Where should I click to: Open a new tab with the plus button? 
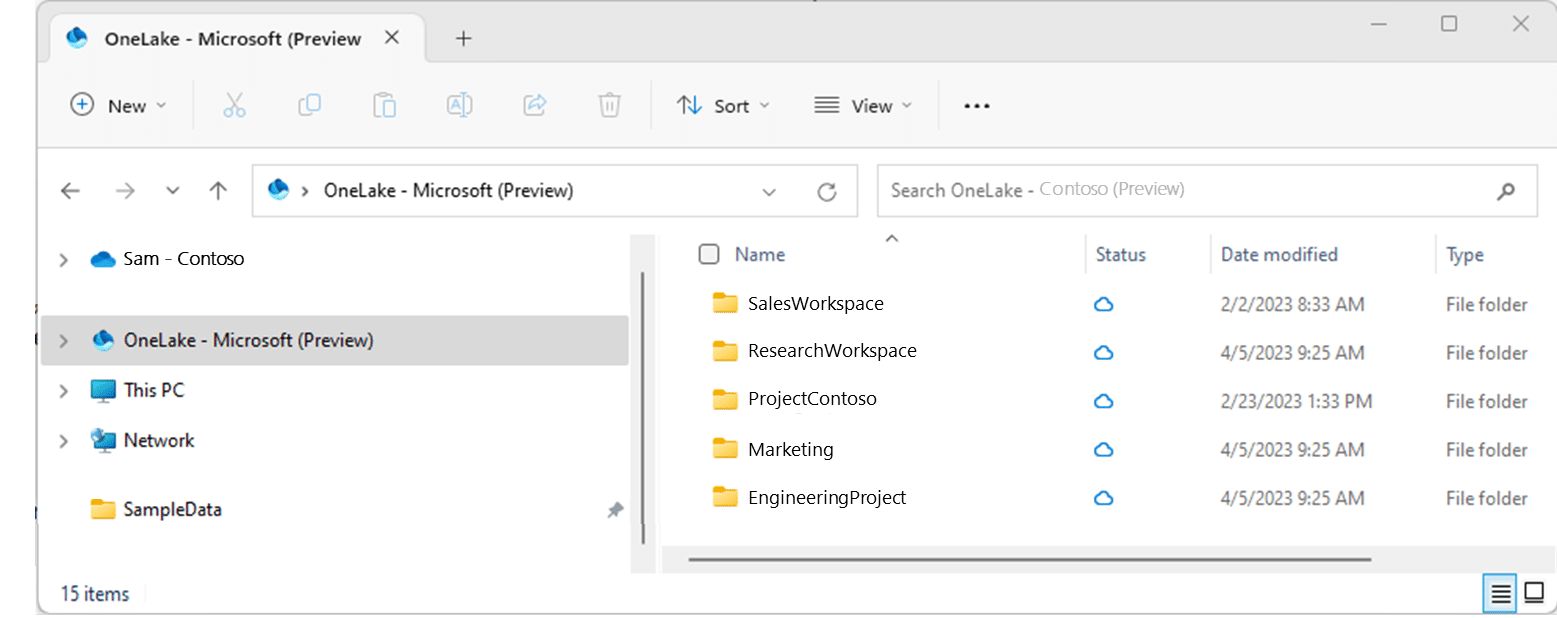(463, 38)
